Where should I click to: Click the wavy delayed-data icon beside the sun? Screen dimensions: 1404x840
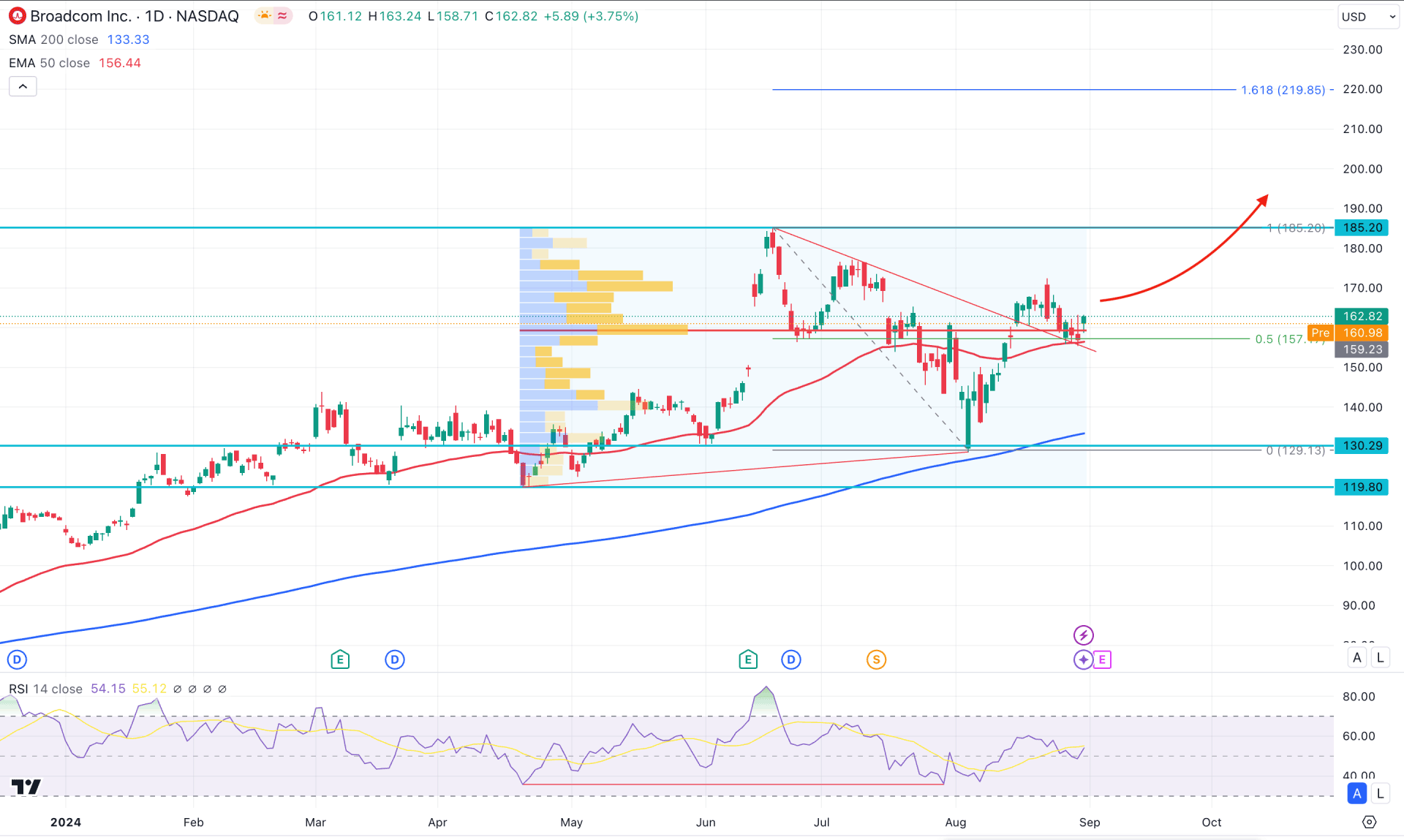click(282, 16)
